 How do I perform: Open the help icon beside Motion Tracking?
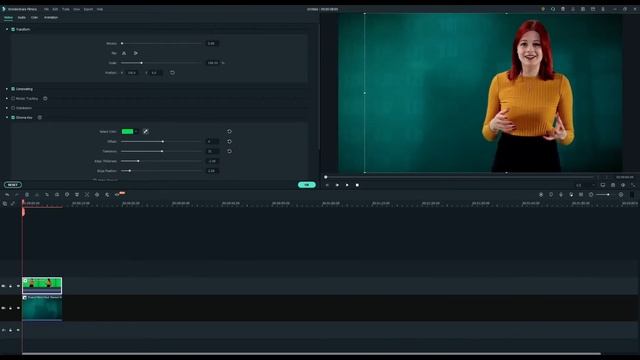pos(45,98)
